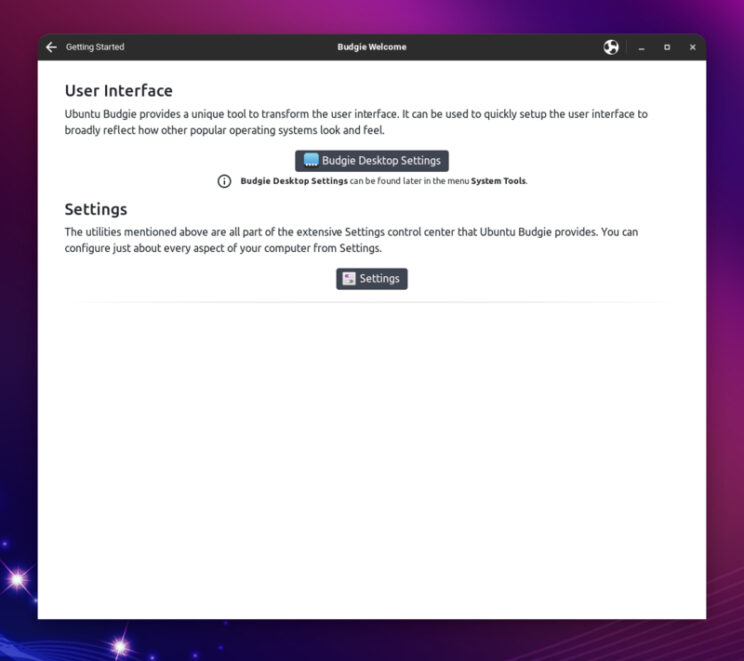The width and height of the screenshot is (744, 661).
Task: Select the Getting Started label in the header
Action: (x=95, y=47)
